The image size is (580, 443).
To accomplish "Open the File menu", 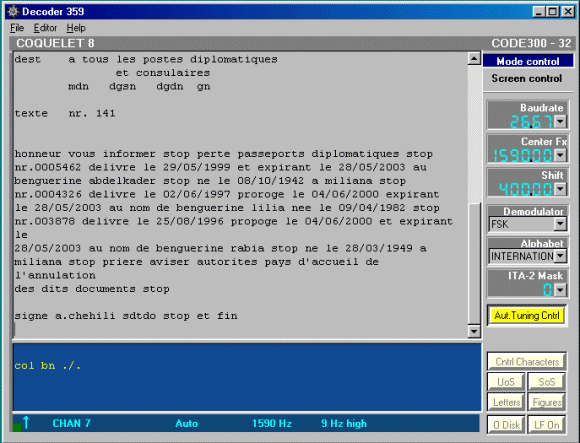I will coord(17,28).
